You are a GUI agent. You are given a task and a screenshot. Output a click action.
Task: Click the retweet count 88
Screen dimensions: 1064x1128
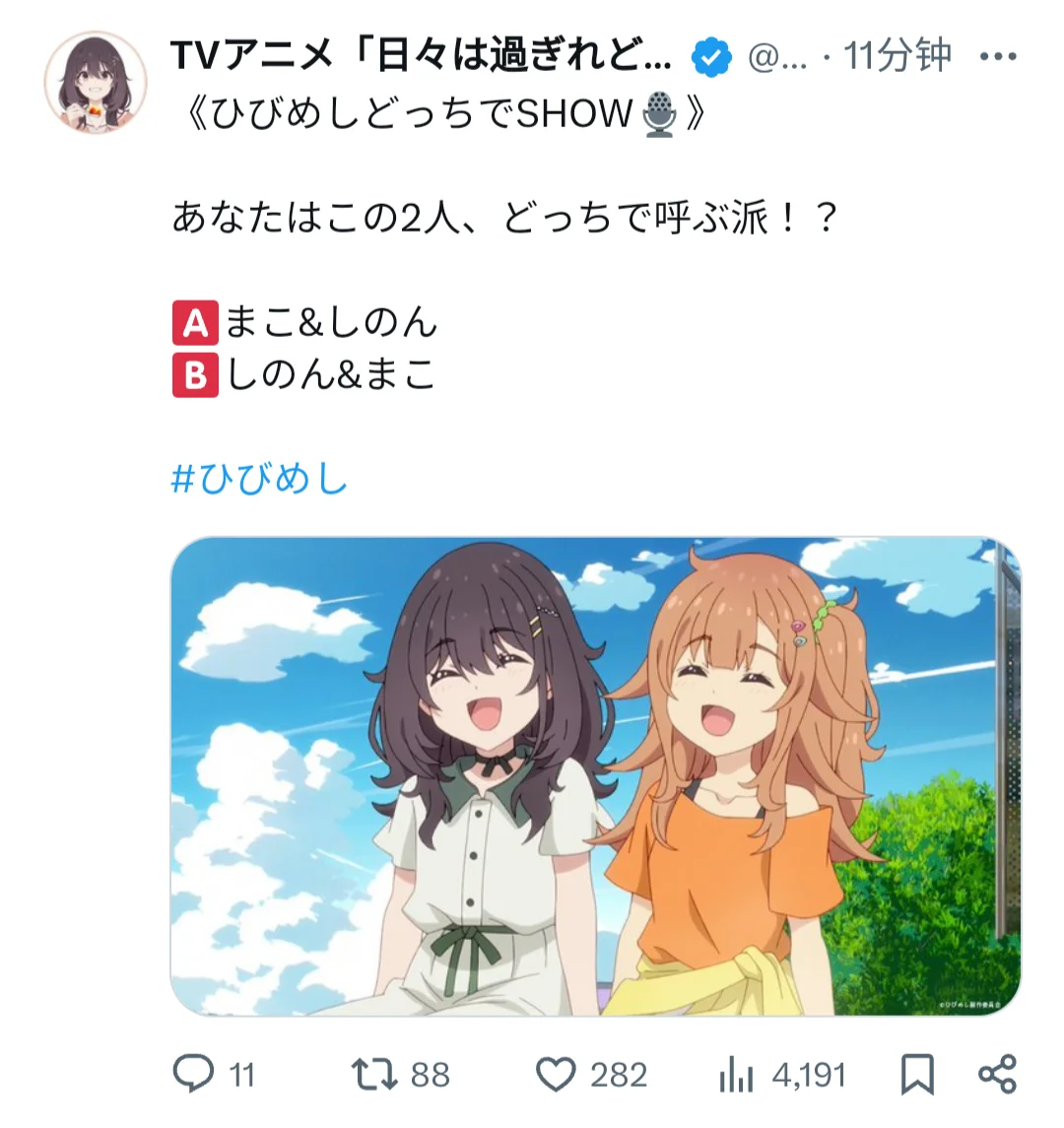click(x=431, y=1076)
